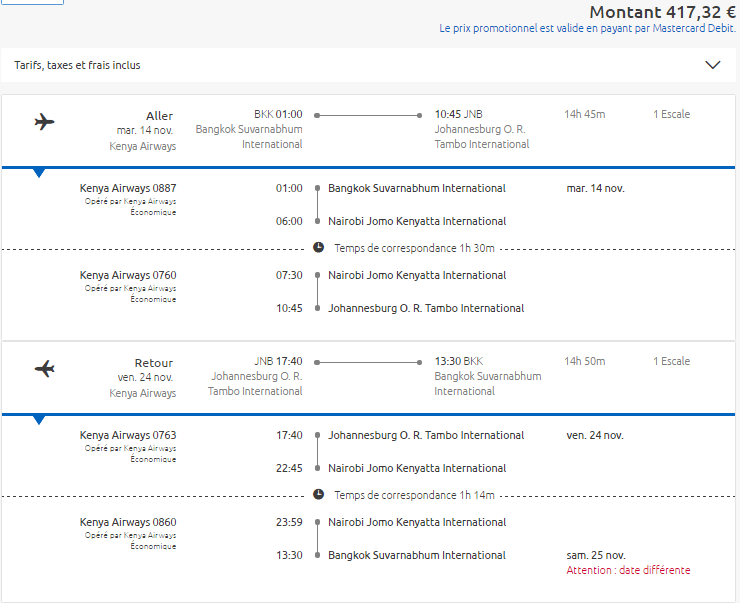Click Économique under flight 0760

[153, 299]
